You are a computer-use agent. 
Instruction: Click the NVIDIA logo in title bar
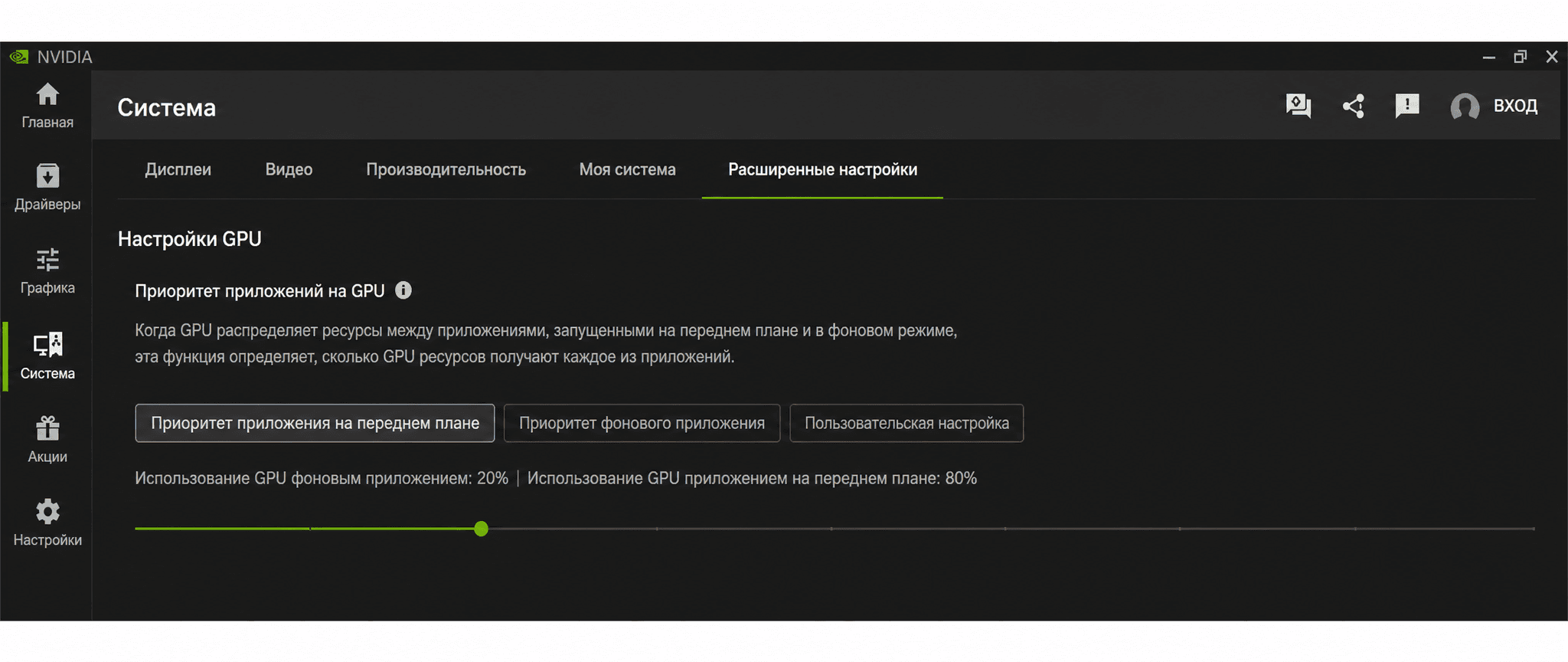19,57
